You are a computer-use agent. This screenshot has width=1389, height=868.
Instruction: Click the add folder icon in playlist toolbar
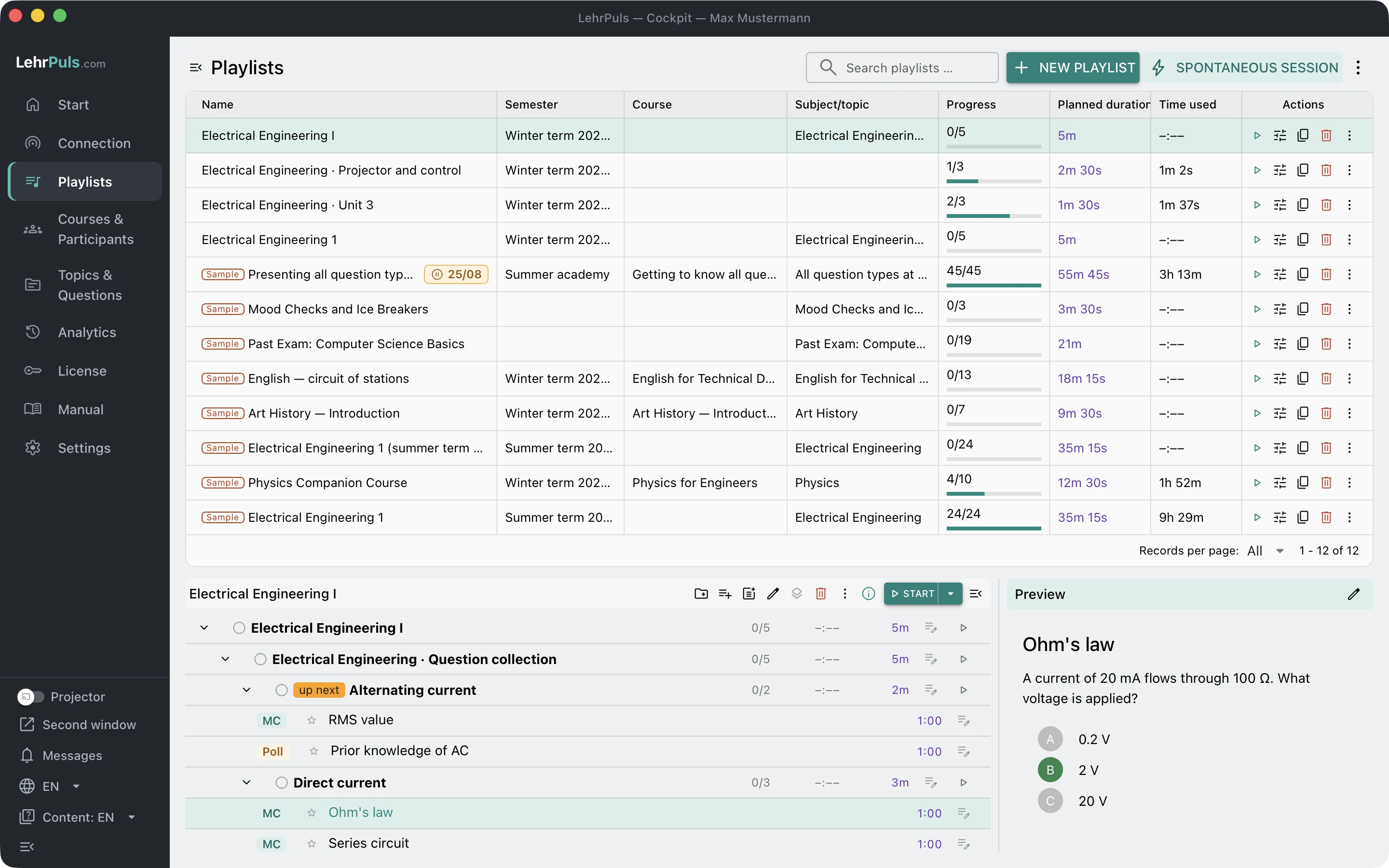[x=701, y=594]
